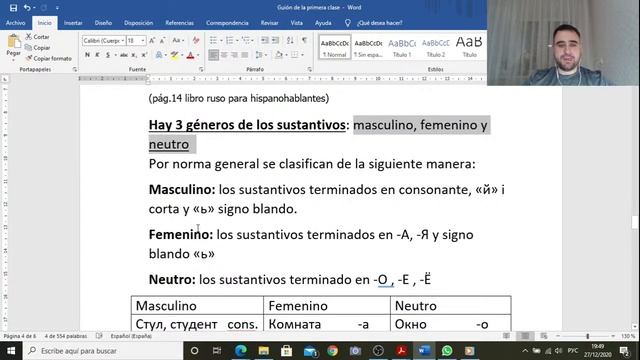Align text left

tap(213, 55)
